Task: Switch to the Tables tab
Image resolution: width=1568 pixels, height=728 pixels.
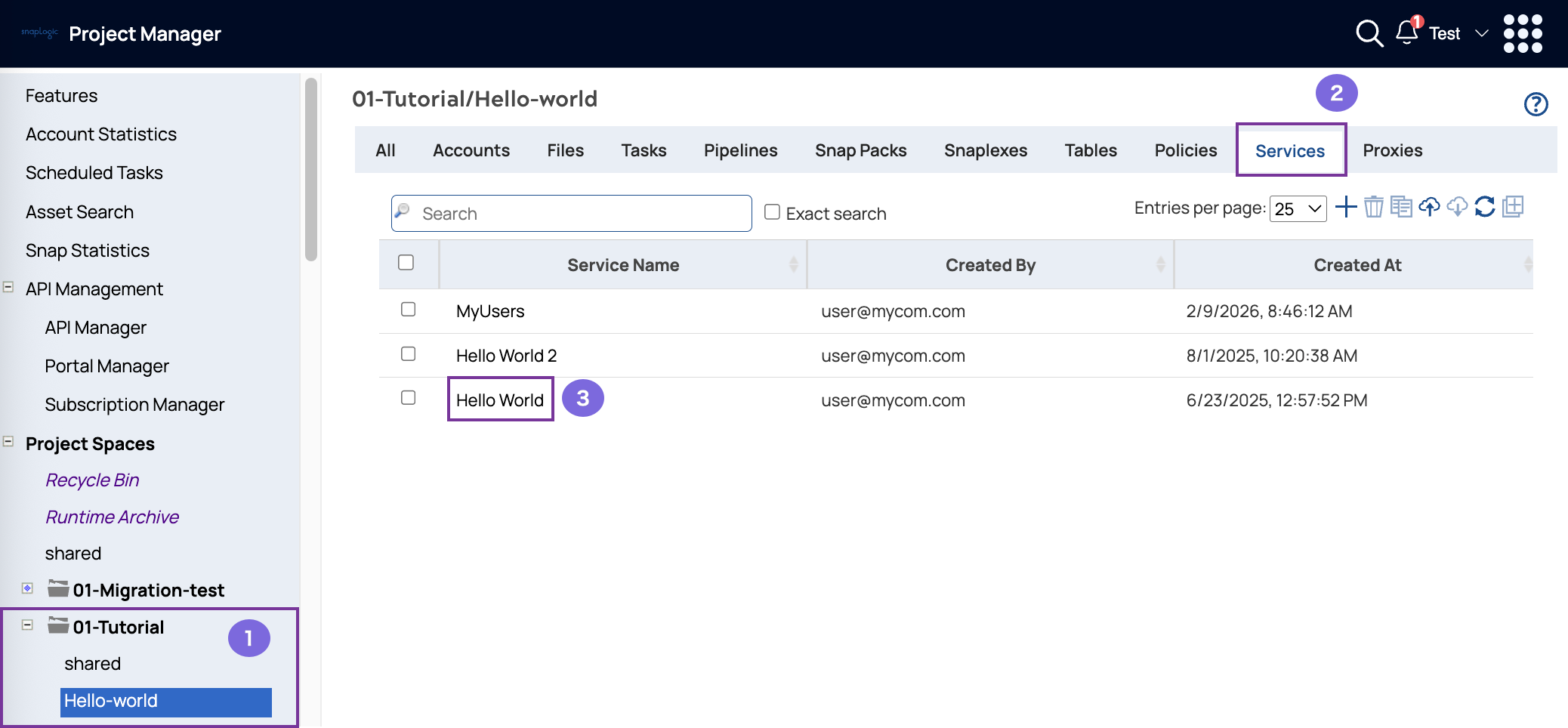Action: (x=1091, y=150)
